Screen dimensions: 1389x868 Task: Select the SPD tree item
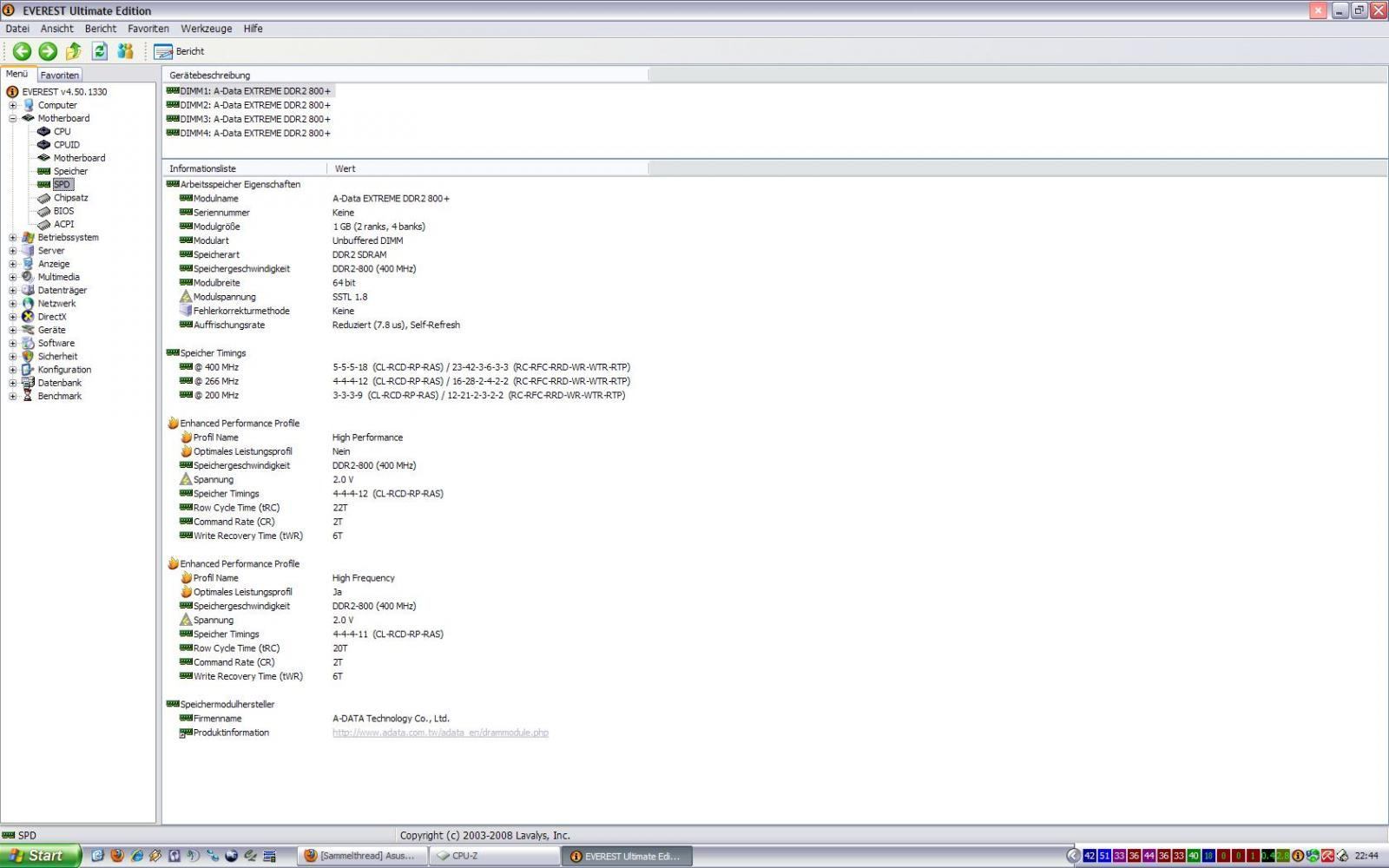pyautogui.click(x=62, y=184)
